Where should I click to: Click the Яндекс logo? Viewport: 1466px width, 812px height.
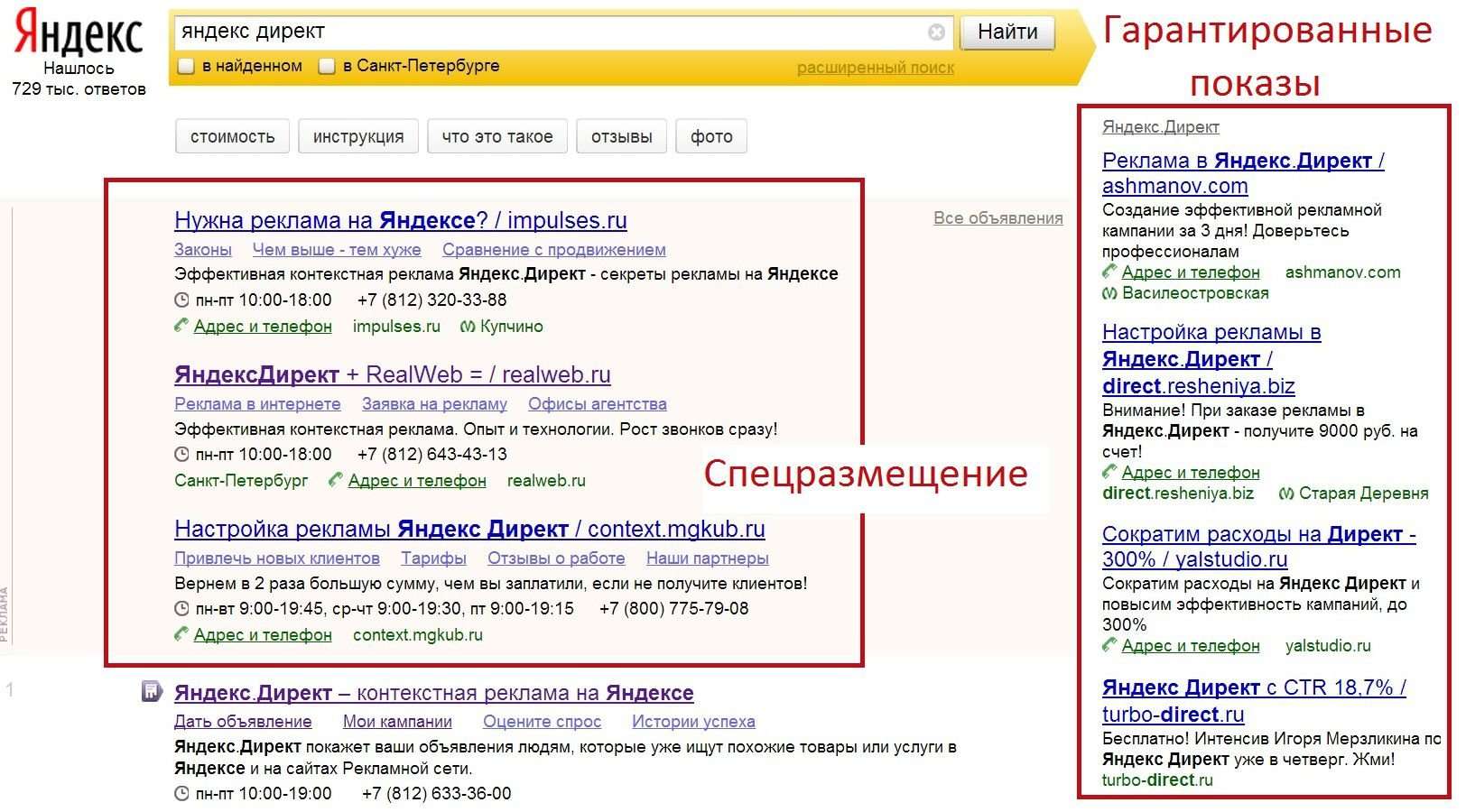point(79,32)
